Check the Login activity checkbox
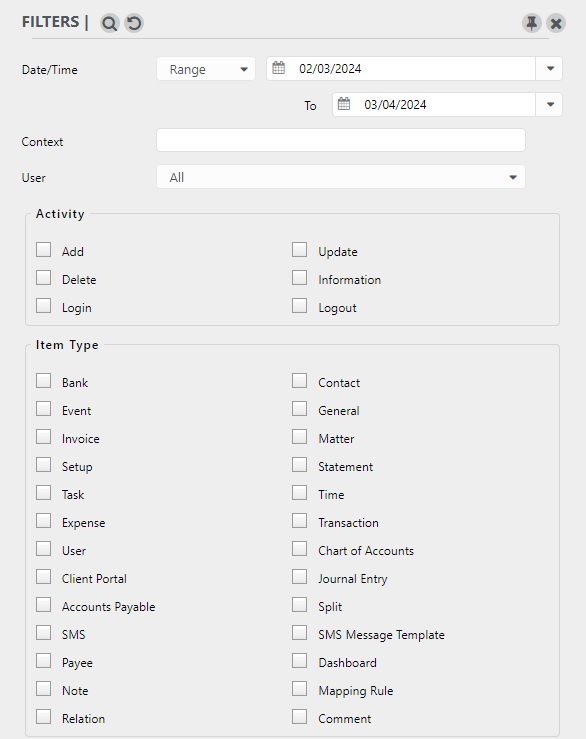The width and height of the screenshot is (586, 739). point(44,306)
